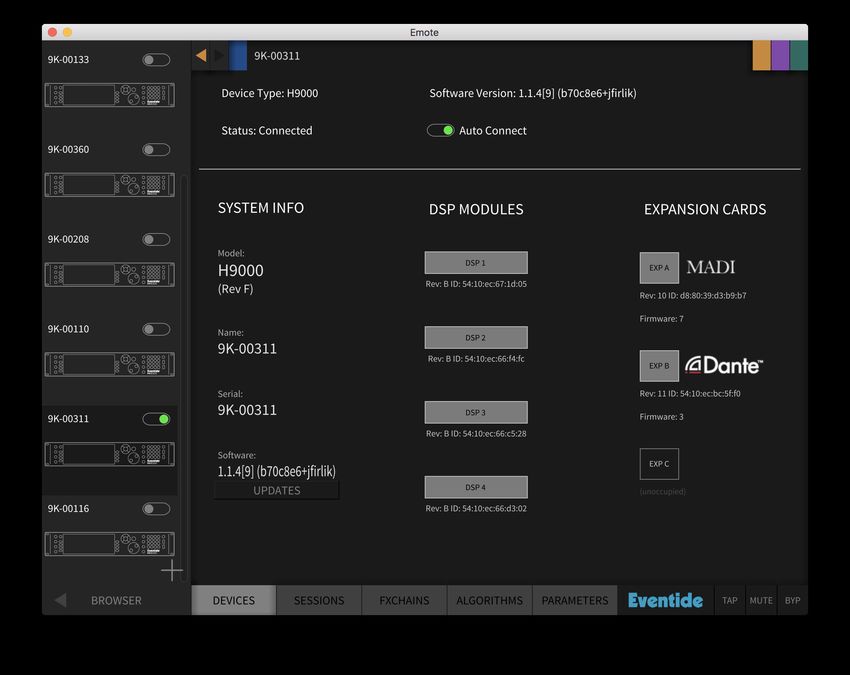Click the purple color swatch at top right
This screenshot has width=850, height=675.
click(x=780, y=55)
